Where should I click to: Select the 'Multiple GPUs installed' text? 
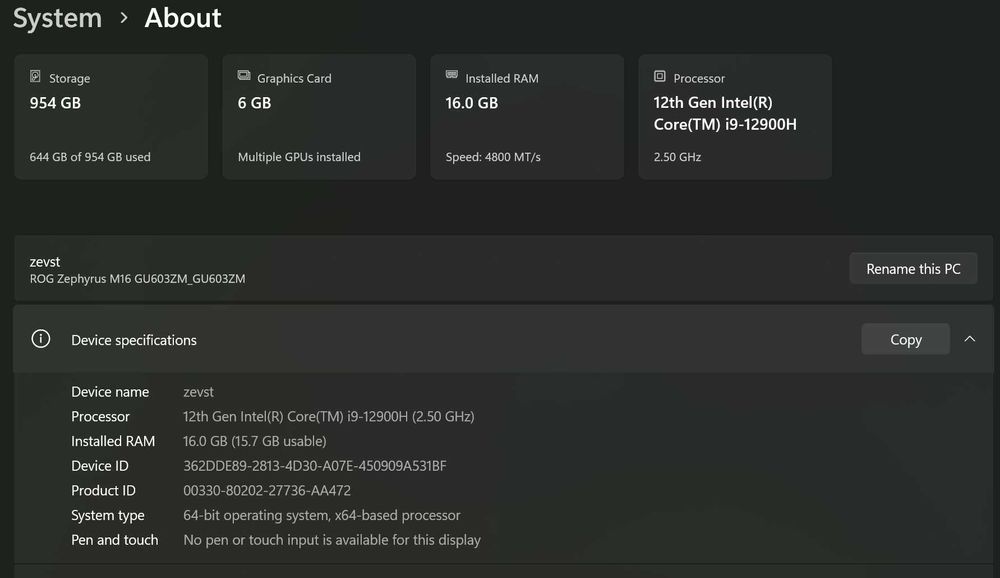[299, 157]
